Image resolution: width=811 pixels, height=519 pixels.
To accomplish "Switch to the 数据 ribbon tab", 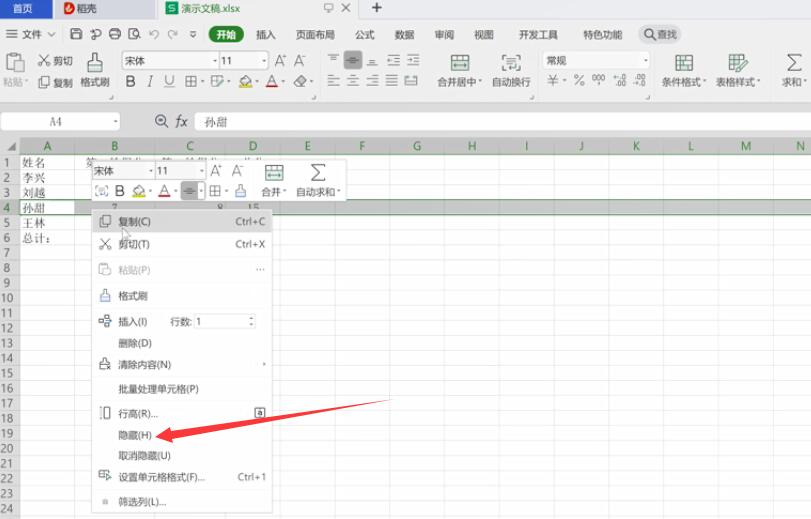I will (x=404, y=34).
